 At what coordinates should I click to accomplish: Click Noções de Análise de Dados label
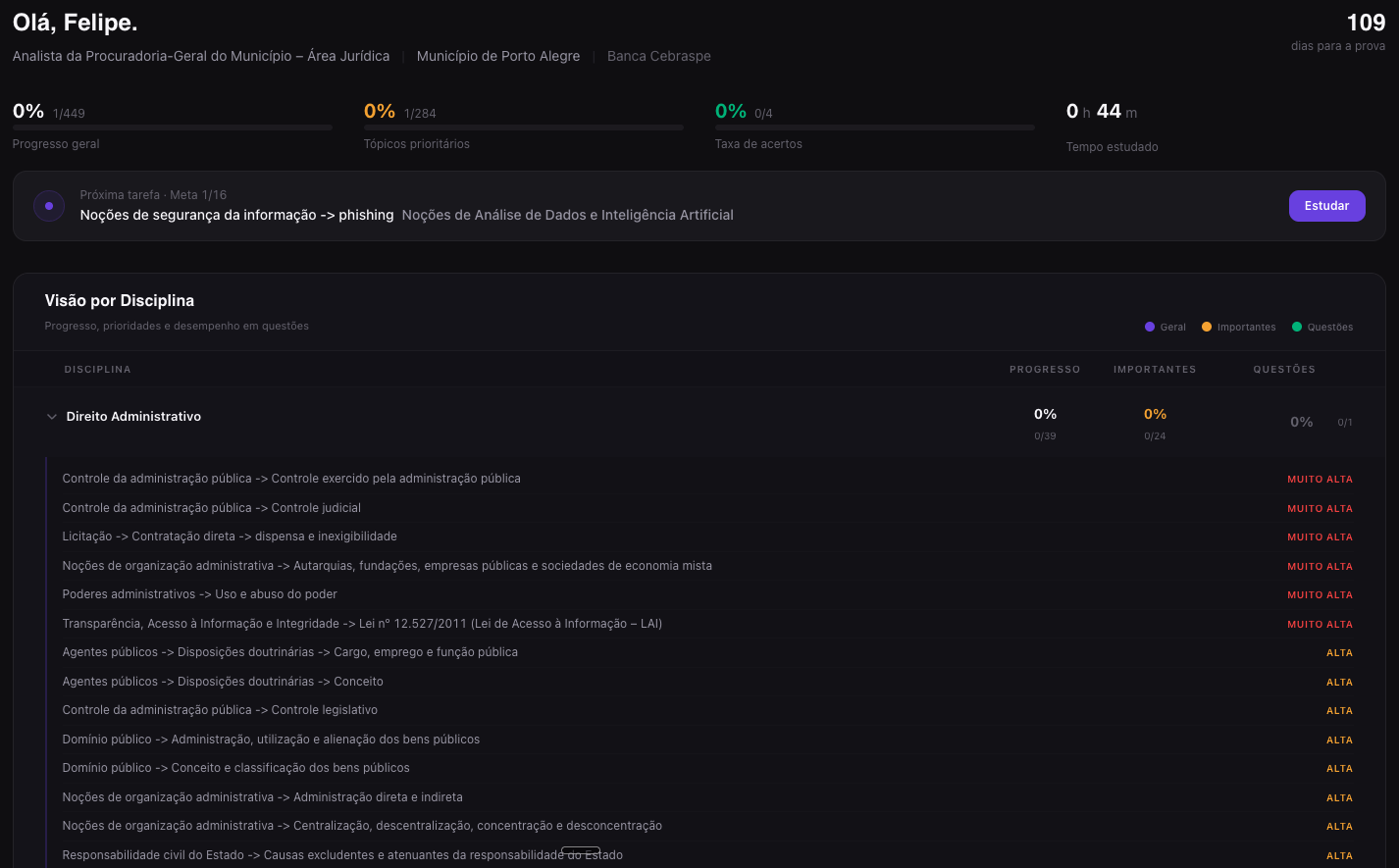point(567,214)
